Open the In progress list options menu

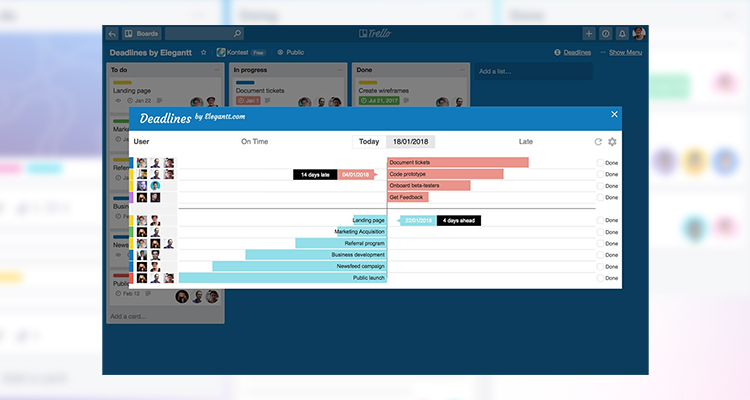340,70
